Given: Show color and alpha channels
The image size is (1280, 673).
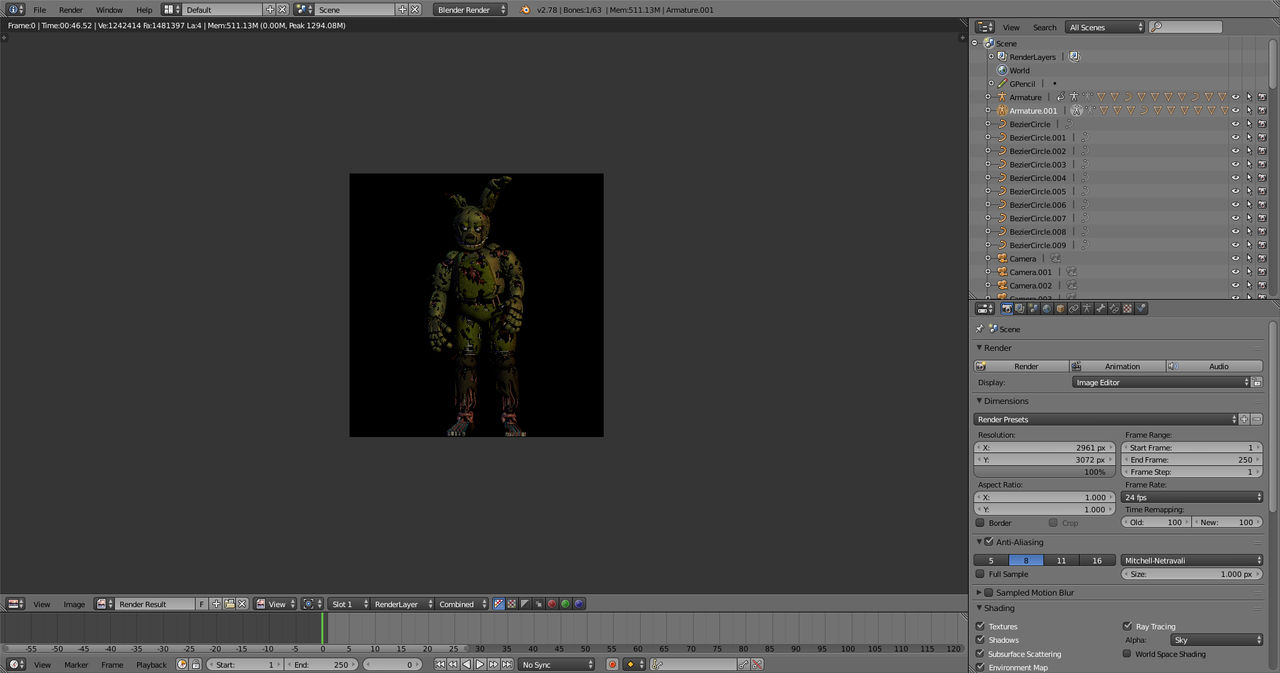Looking at the screenshot, I should 498,604.
